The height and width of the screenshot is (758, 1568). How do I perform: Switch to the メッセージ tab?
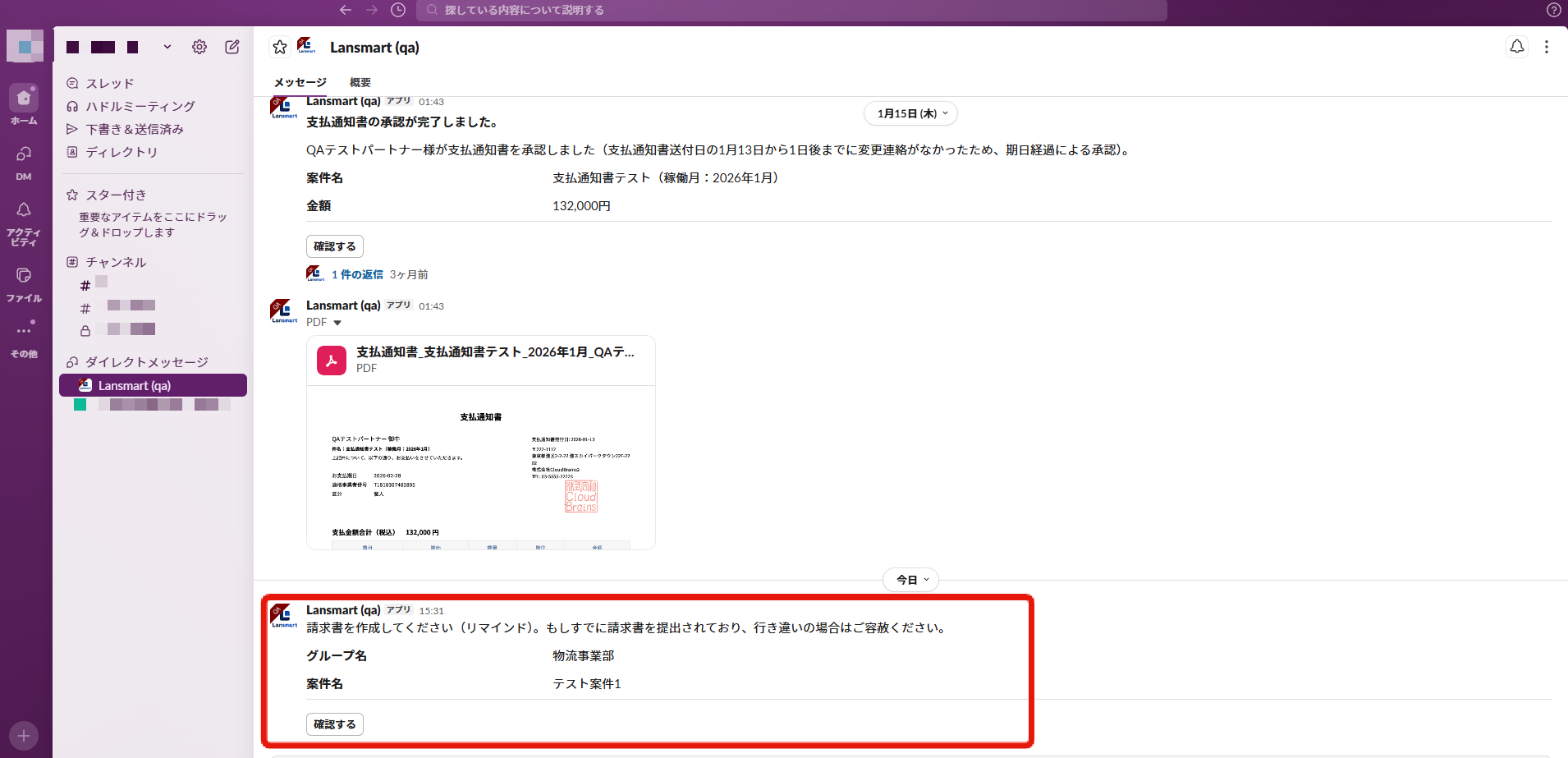[300, 82]
